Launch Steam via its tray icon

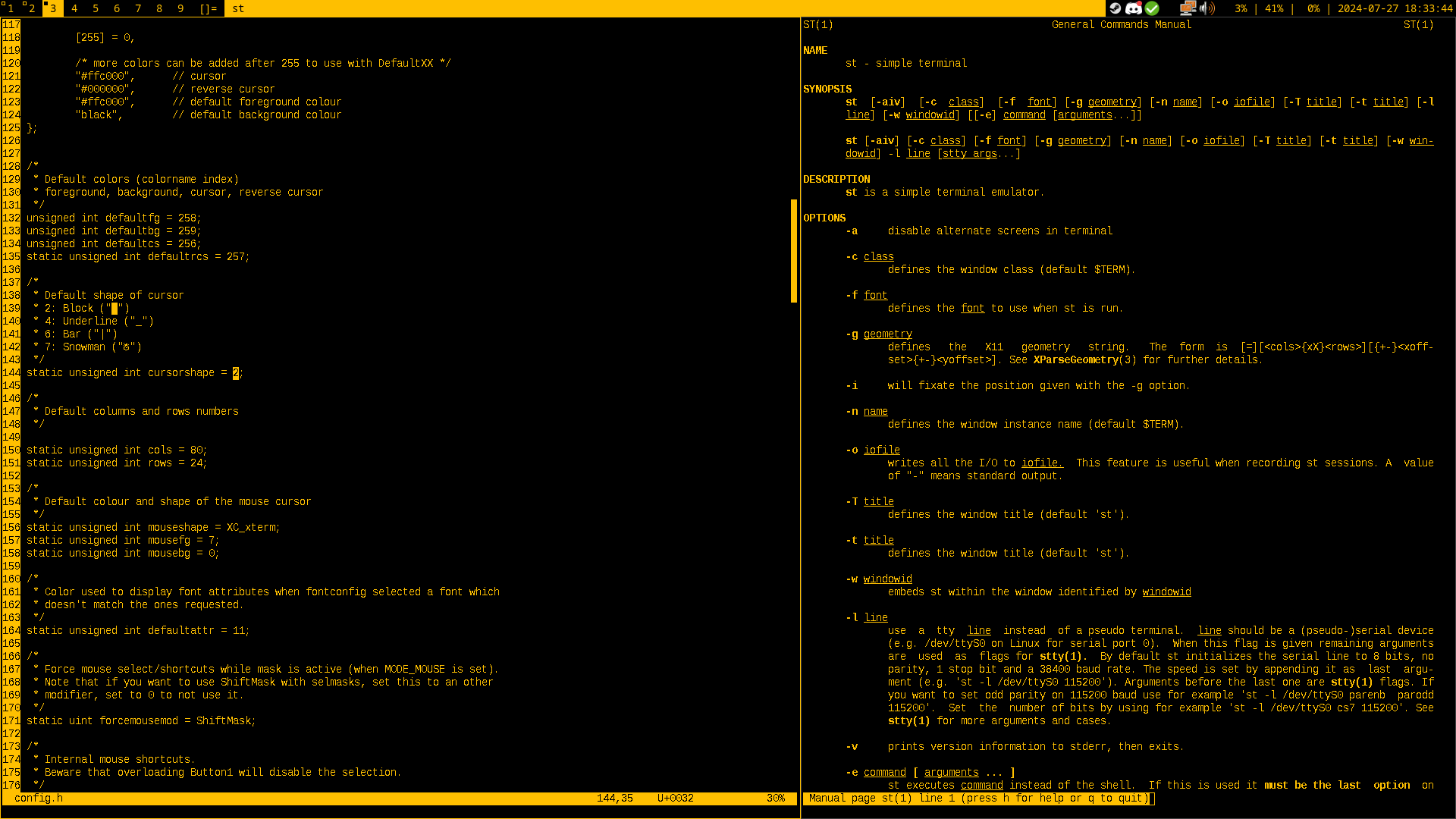1116,8
